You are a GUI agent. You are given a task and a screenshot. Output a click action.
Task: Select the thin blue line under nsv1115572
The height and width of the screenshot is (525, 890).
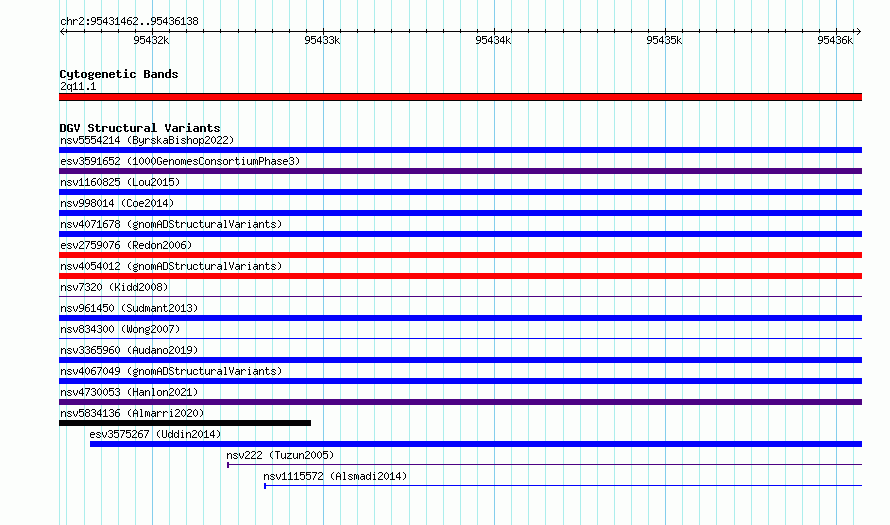pos(563,486)
